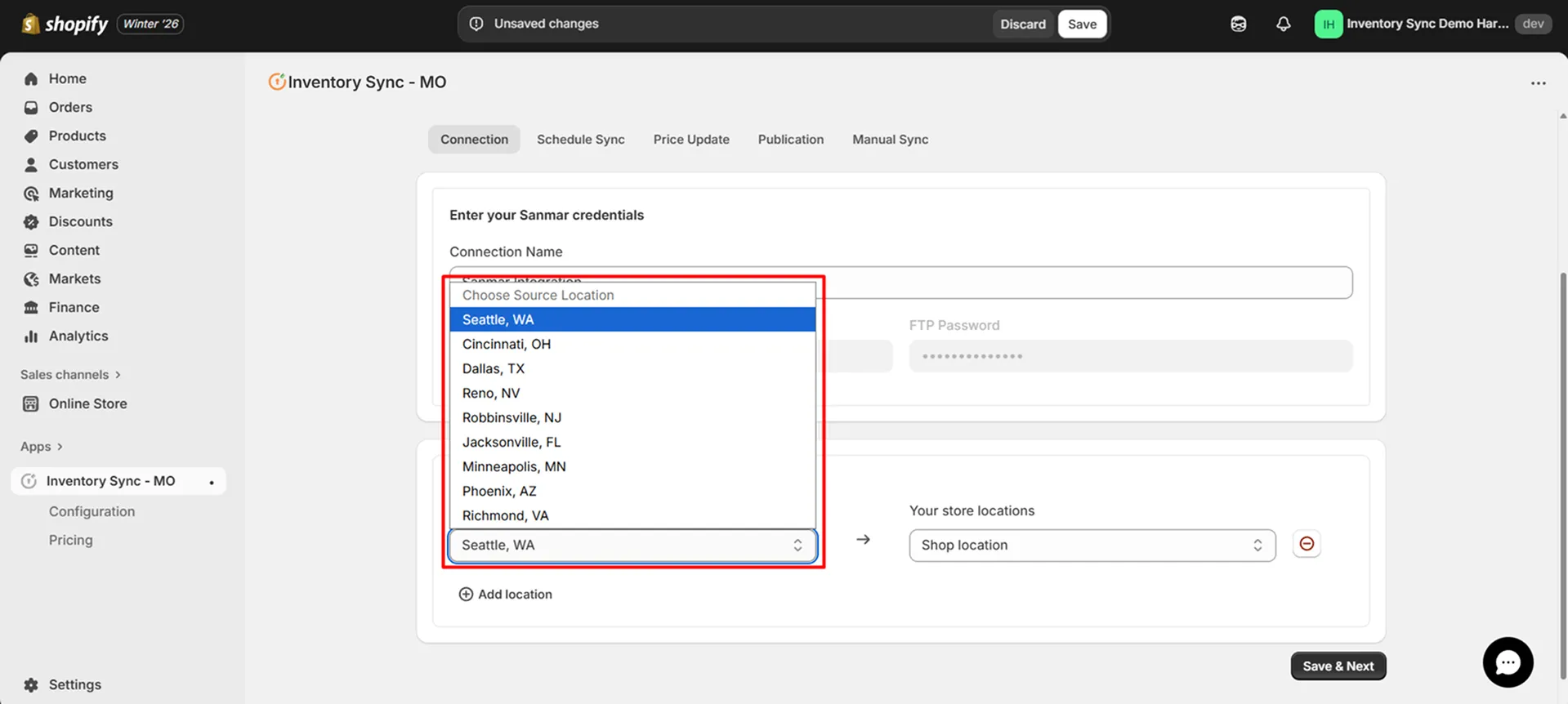Click the Customers person icon
Image resolution: width=1568 pixels, height=704 pixels.
[x=31, y=164]
